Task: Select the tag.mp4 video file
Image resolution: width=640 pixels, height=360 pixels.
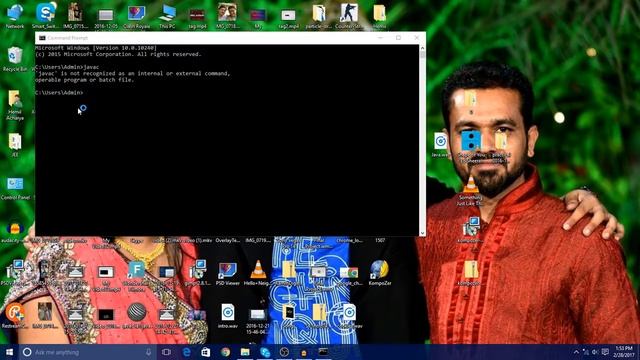Action: [197, 17]
